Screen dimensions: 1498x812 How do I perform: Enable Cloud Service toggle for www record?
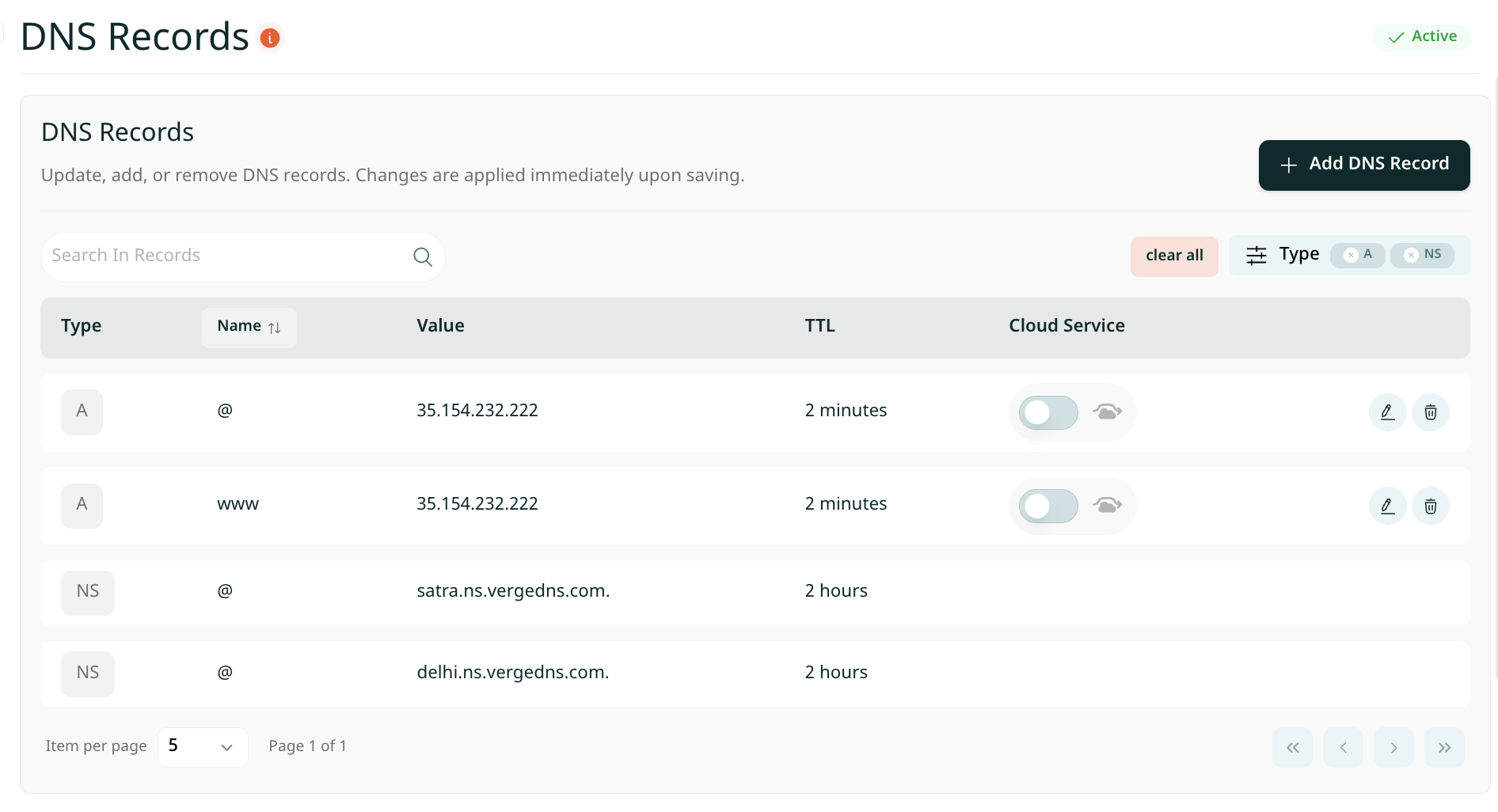pyautogui.click(x=1047, y=506)
